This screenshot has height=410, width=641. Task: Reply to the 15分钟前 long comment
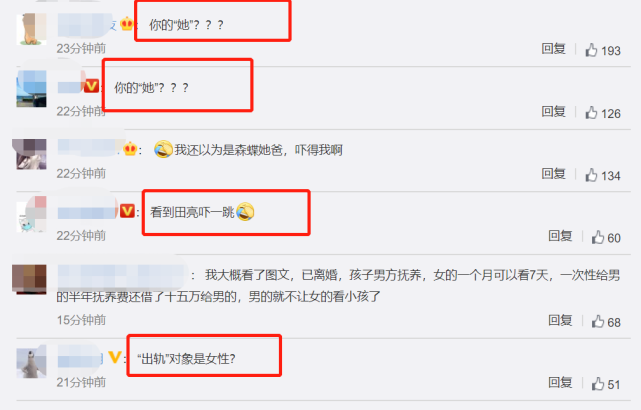coord(560,320)
